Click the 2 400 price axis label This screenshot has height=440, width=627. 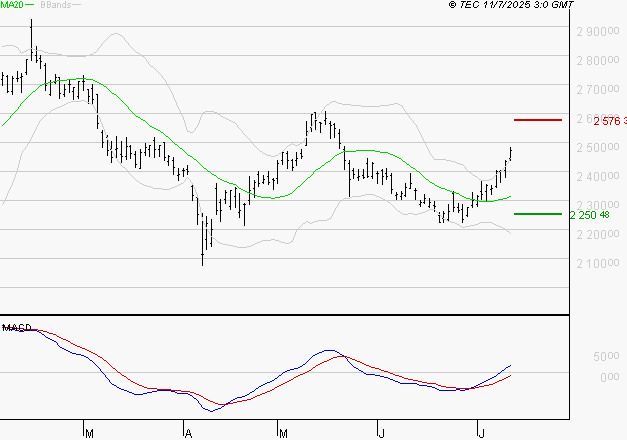pyautogui.click(x=598, y=176)
